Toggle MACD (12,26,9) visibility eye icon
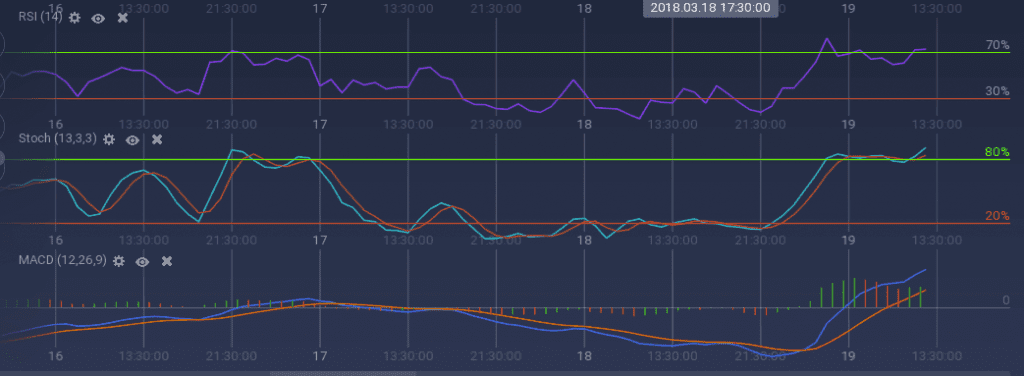The height and width of the screenshot is (376, 1024). (142, 262)
